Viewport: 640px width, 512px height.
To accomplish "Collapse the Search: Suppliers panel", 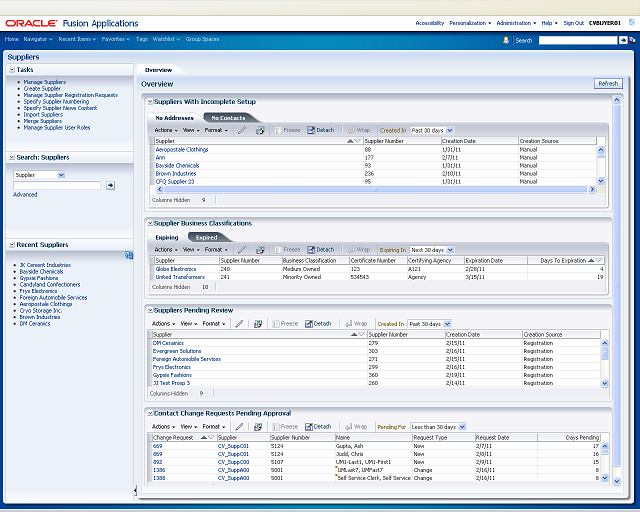I will pyautogui.click(x=12, y=157).
